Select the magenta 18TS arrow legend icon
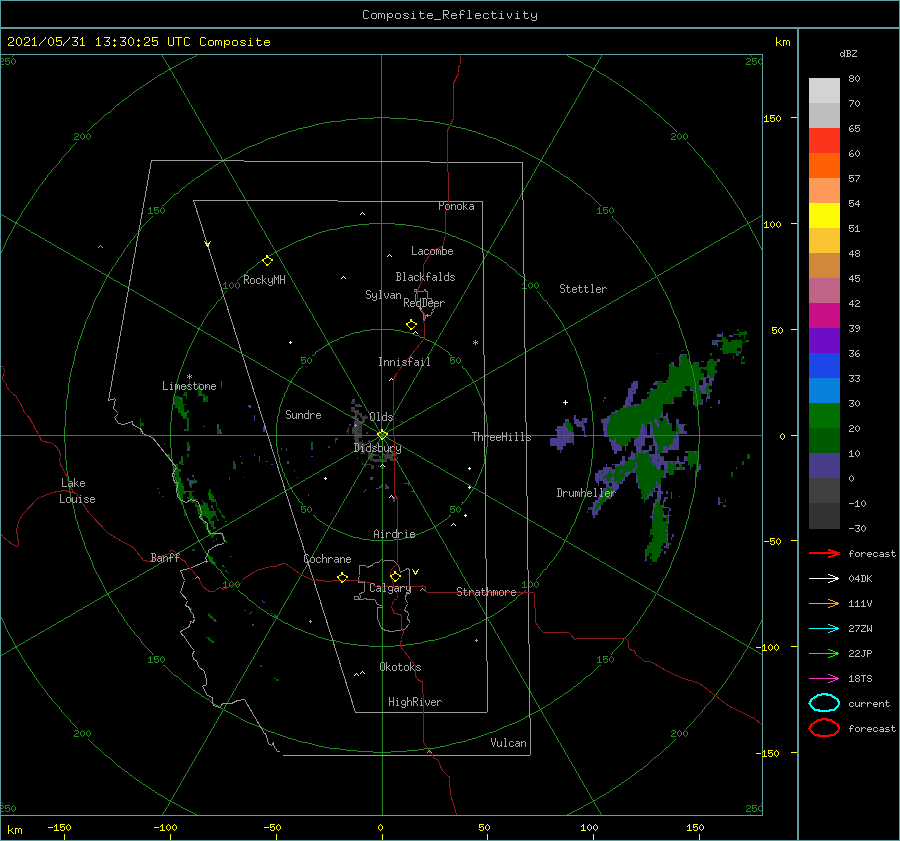 coord(824,679)
